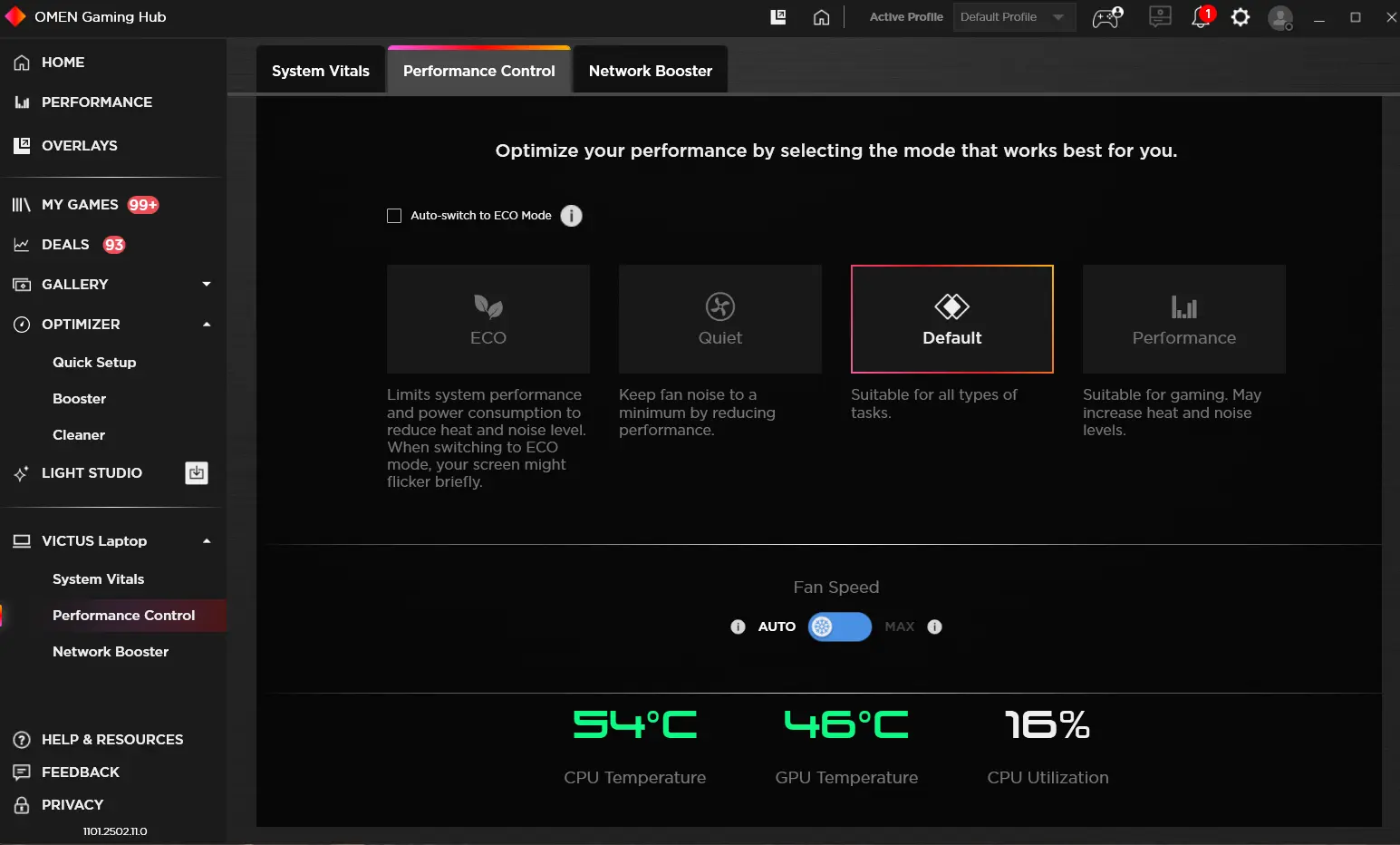Click the ECO Mode info icon
This screenshot has height=845, width=1400.
(x=571, y=216)
